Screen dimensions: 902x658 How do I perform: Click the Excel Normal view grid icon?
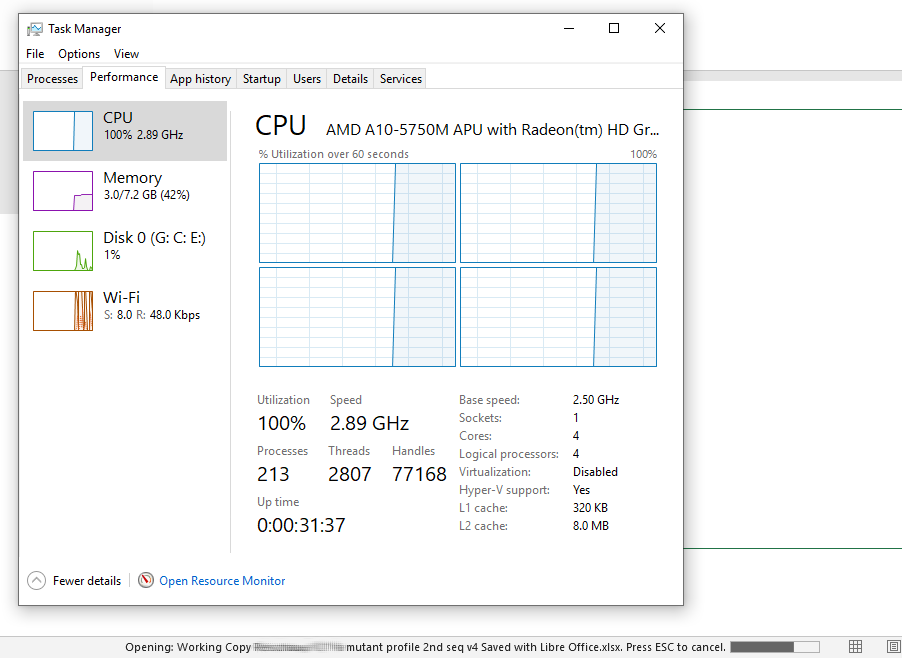855,646
